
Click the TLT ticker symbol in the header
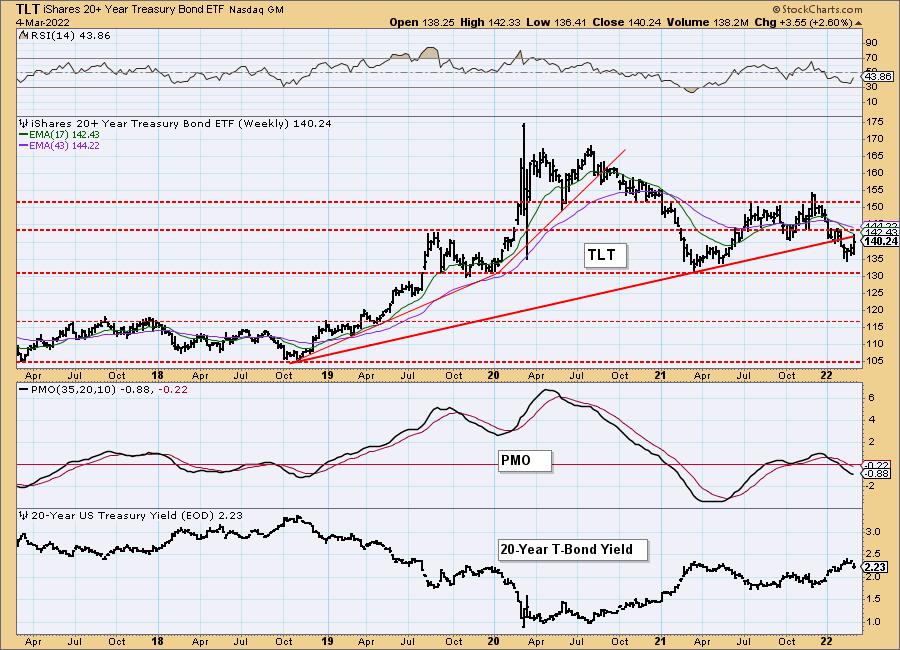(28, 9)
